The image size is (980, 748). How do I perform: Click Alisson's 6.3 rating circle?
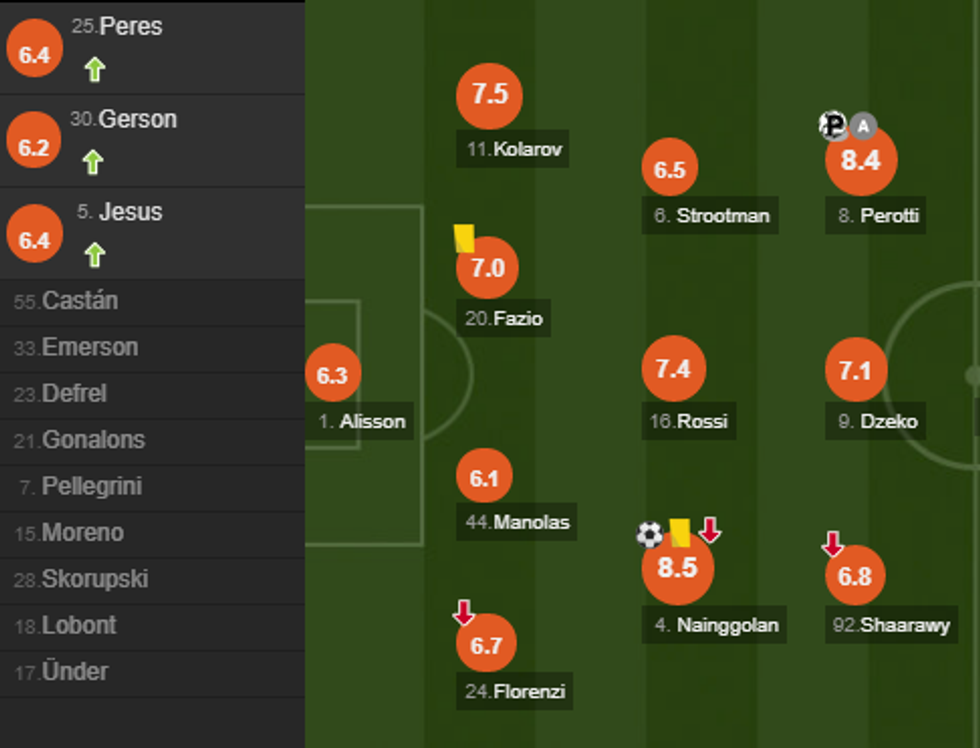[x=332, y=375]
